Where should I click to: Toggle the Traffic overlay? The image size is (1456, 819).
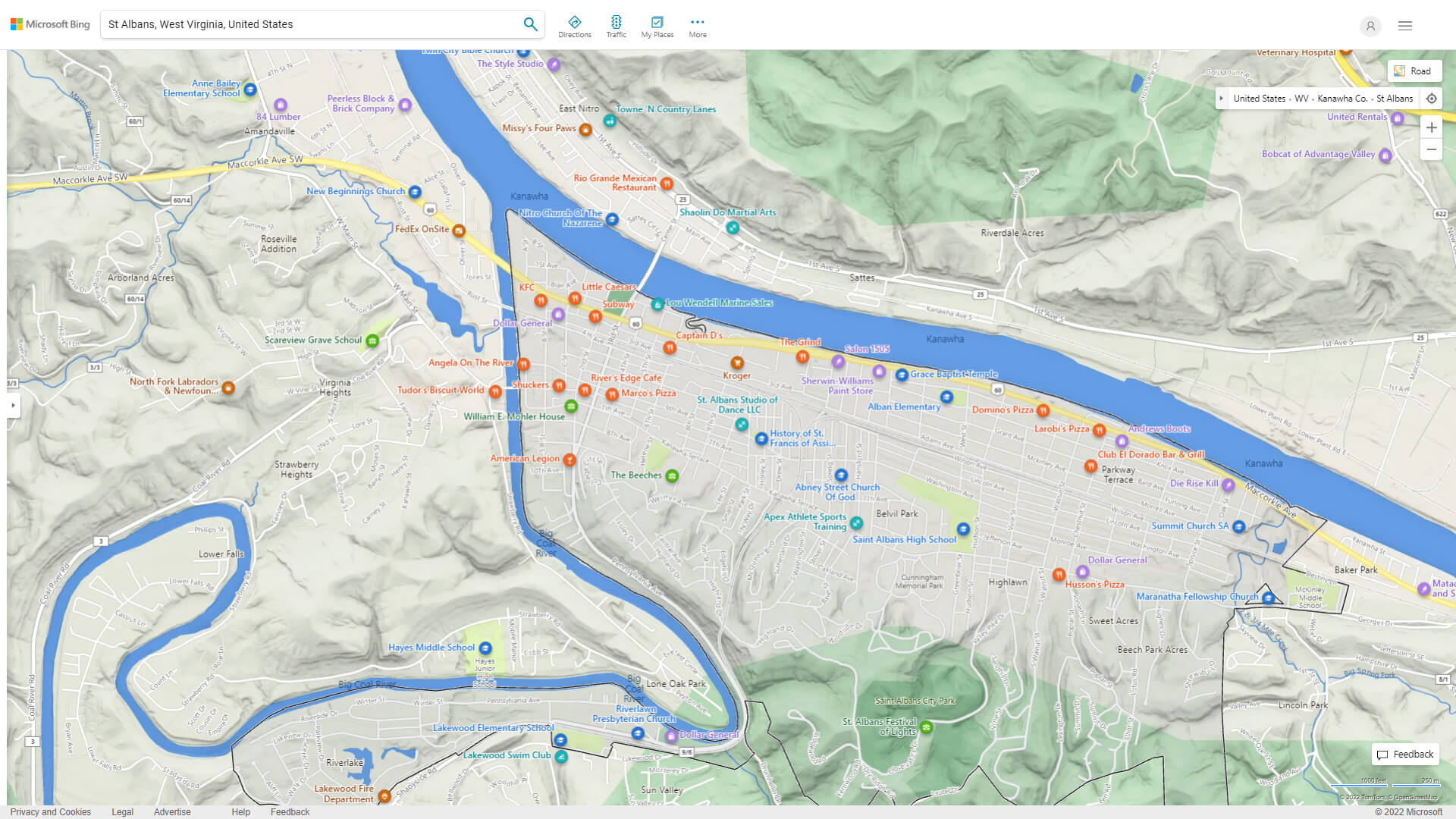(x=617, y=26)
